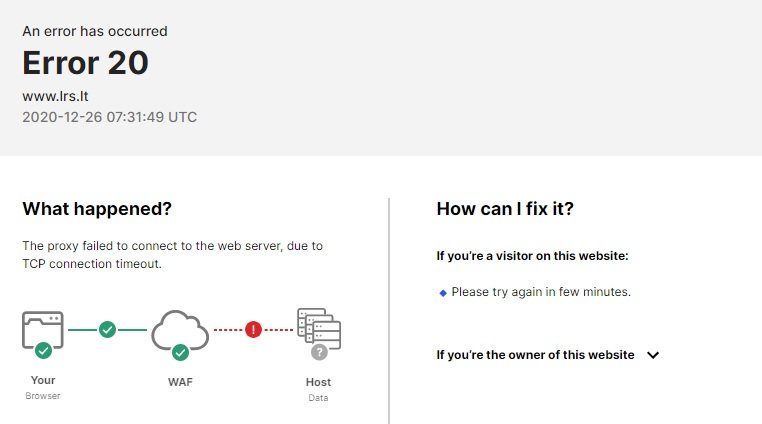Click the www.lrs.lt domain text
Image resolution: width=762 pixels, height=424 pixels.
coord(55,96)
